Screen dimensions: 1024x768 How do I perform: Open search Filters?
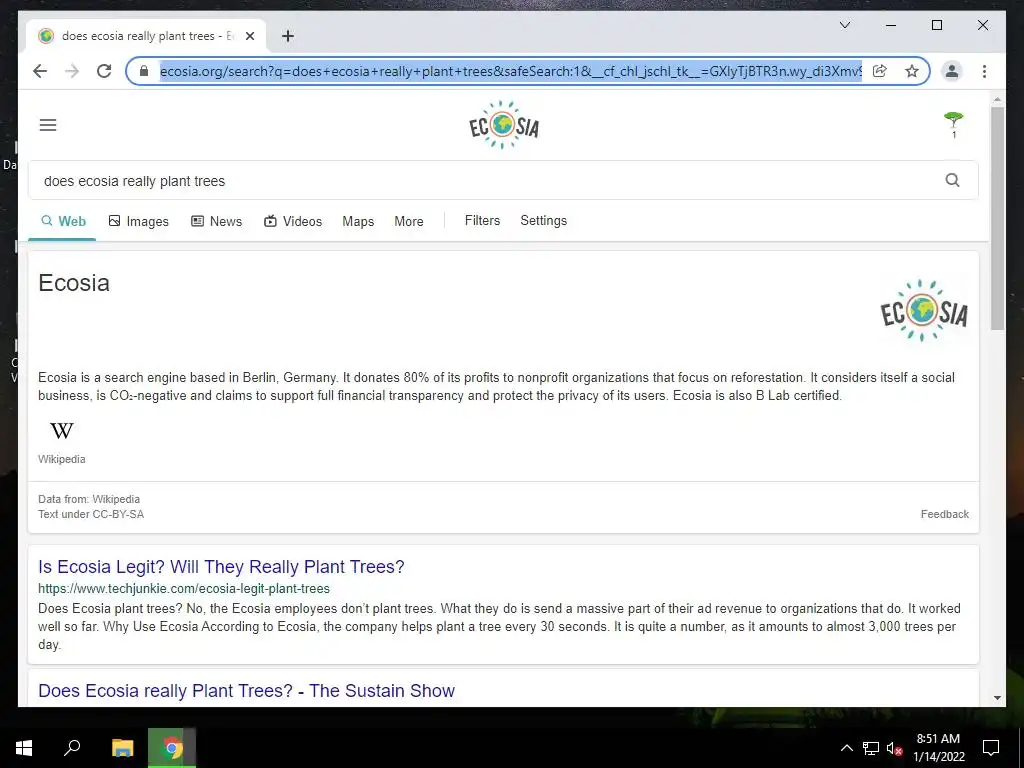click(x=482, y=221)
